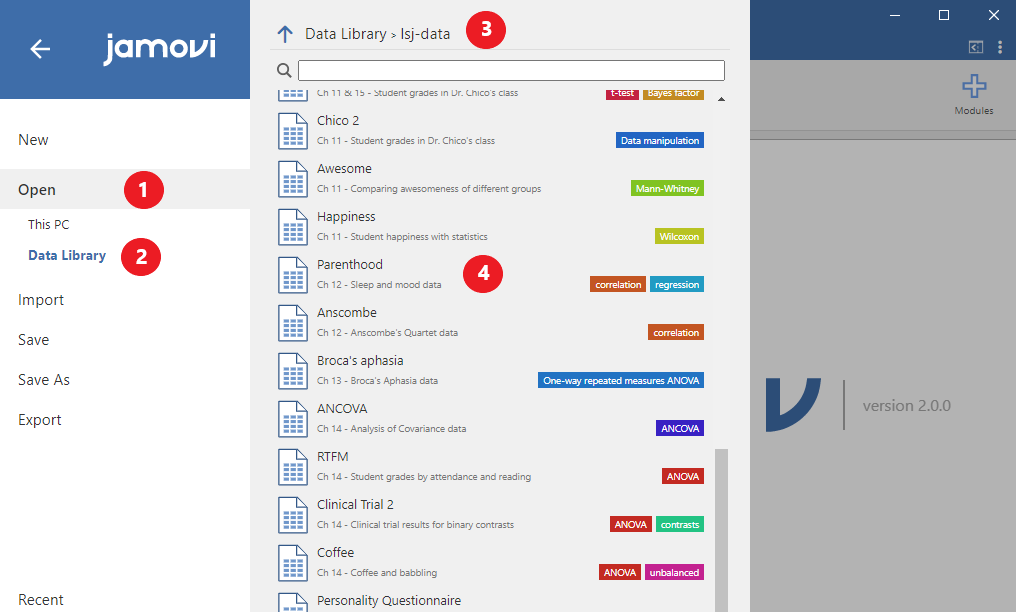
Task: Click the Chico 2 dataset file icon
Action: [x=293, y=131]
